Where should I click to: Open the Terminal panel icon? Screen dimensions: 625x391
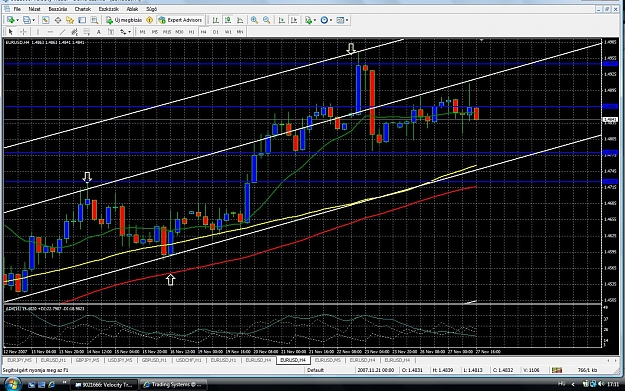pyautogui.click(x=82, y=20)
